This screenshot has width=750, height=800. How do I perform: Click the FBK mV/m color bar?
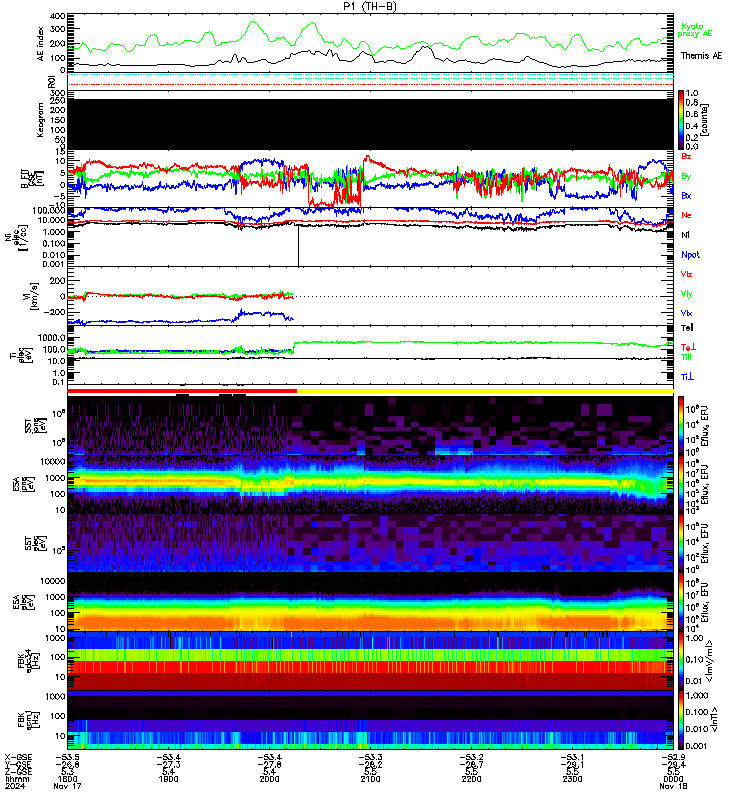click(x=681, y=661)
